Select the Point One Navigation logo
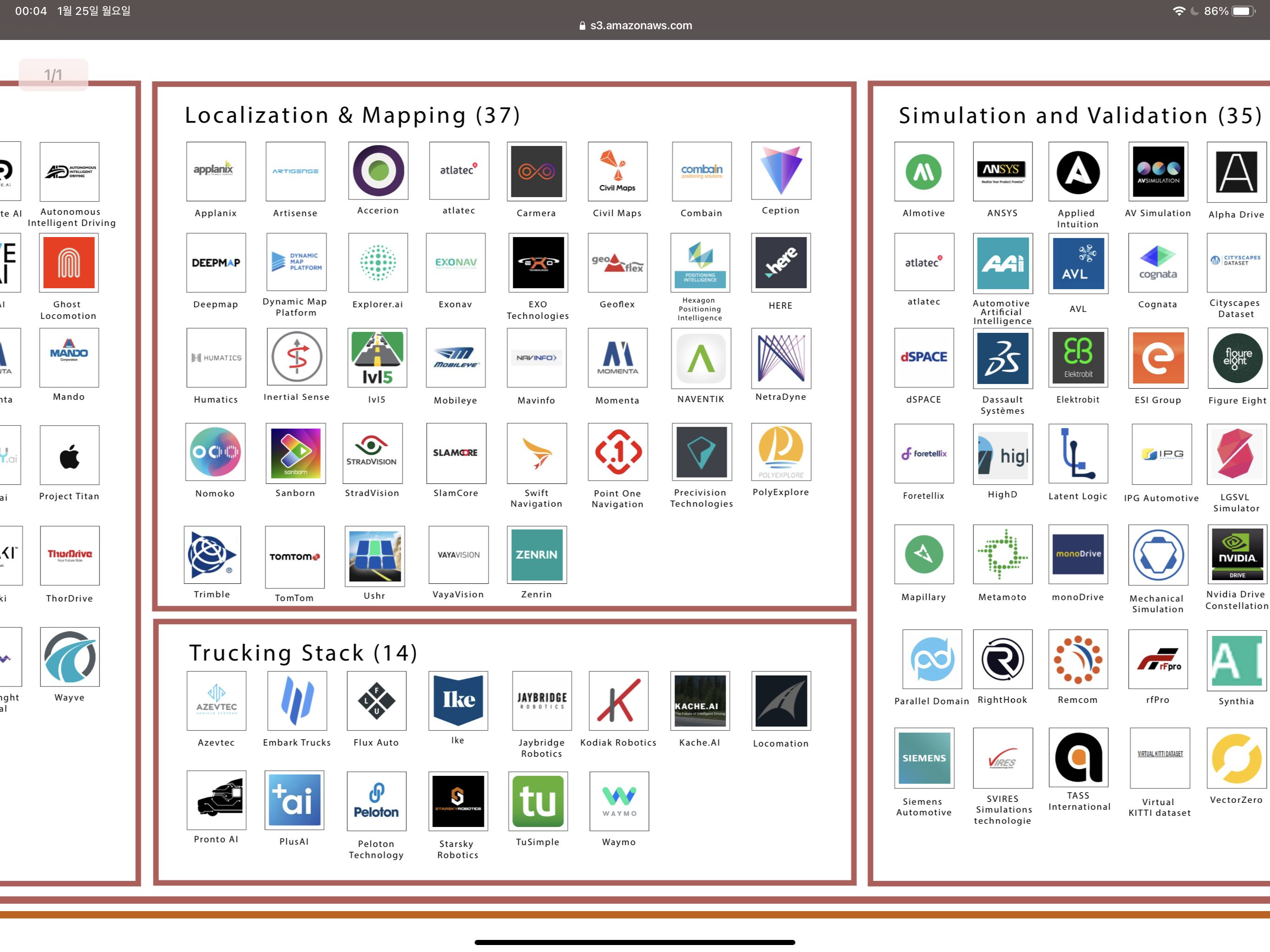The width and height of the screenshot is (1270, 952). tap(618, 452)
